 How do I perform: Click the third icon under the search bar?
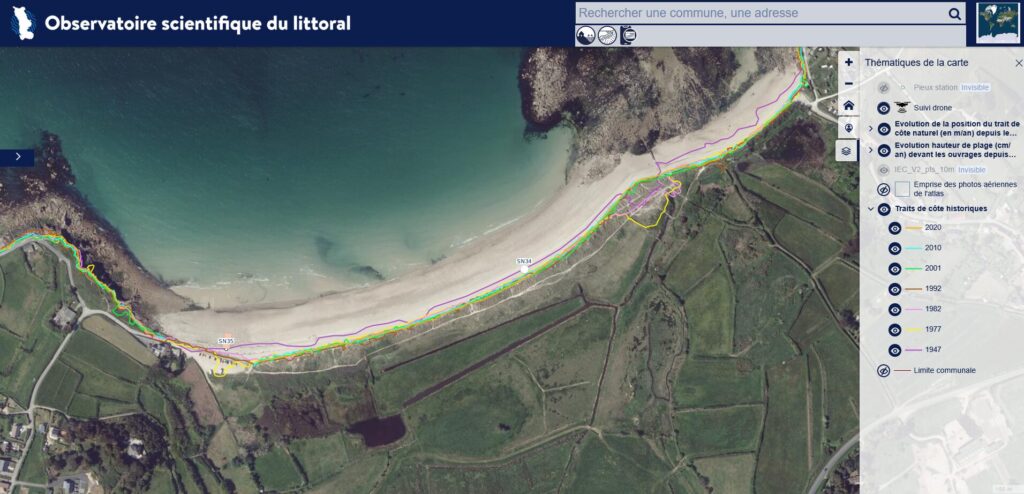pos(628,35)
